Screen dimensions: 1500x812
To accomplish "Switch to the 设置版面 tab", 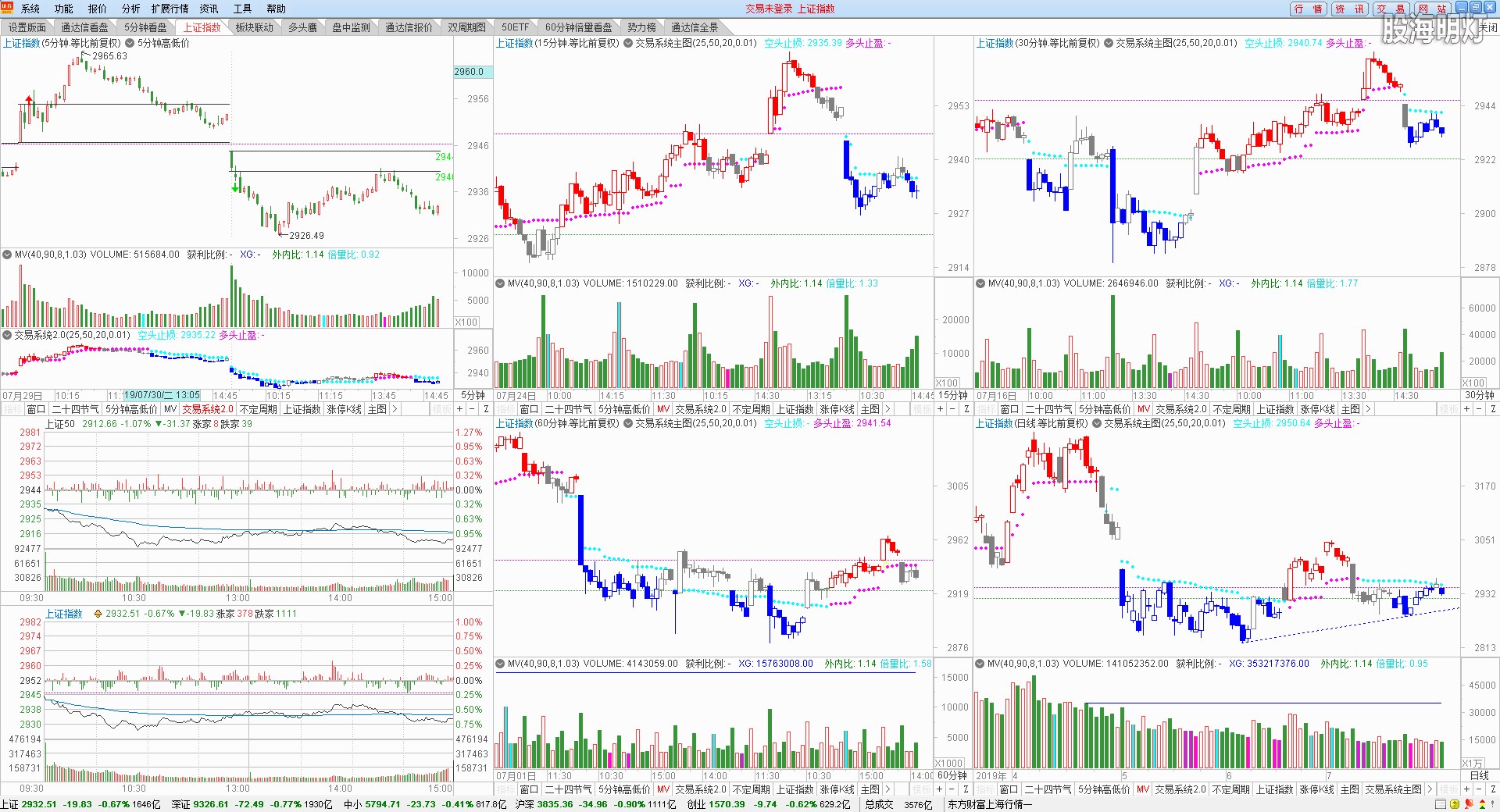I will click(x=27, y=27).
